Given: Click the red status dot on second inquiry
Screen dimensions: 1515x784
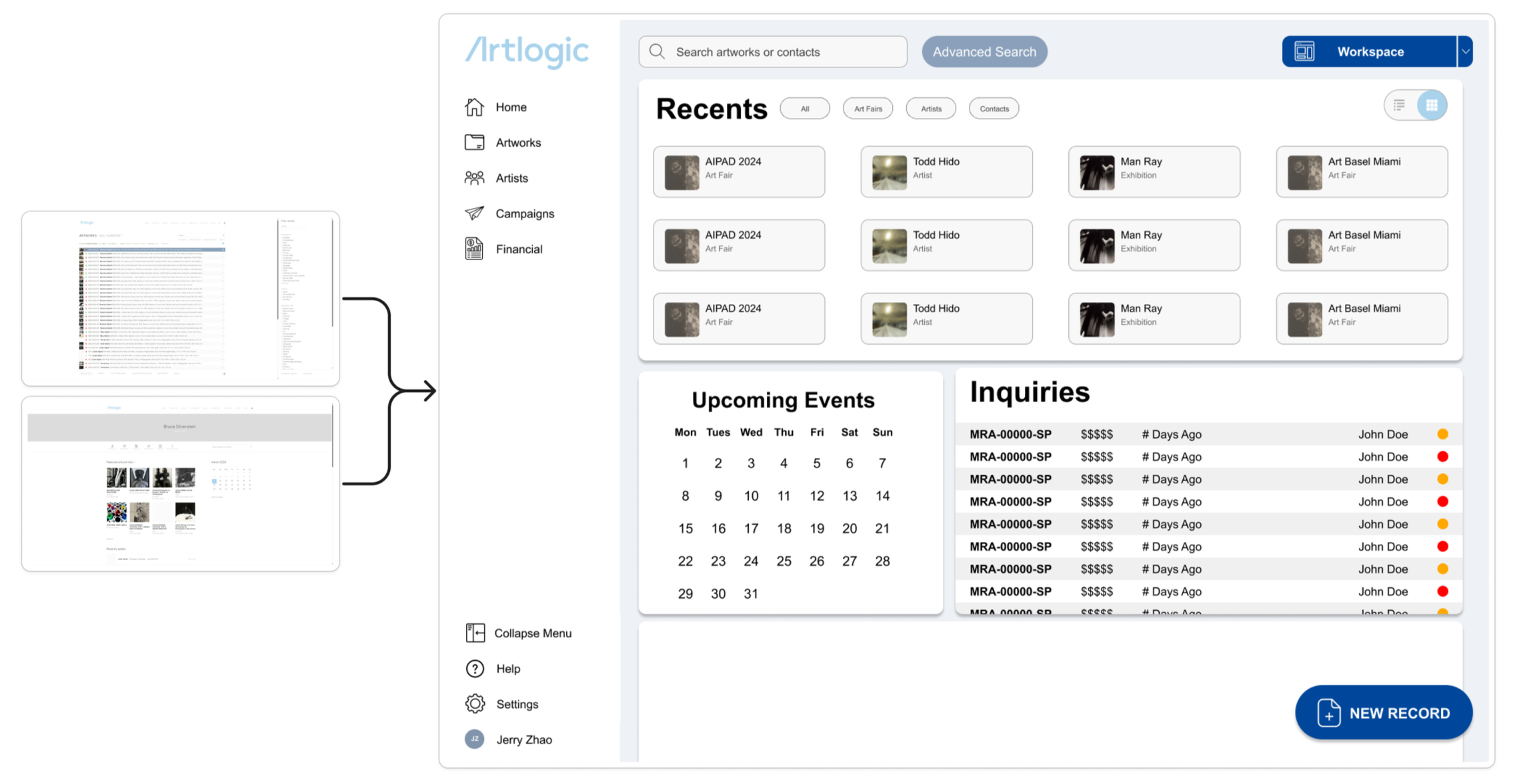Looking at the screenshot, I should 1442,457.
